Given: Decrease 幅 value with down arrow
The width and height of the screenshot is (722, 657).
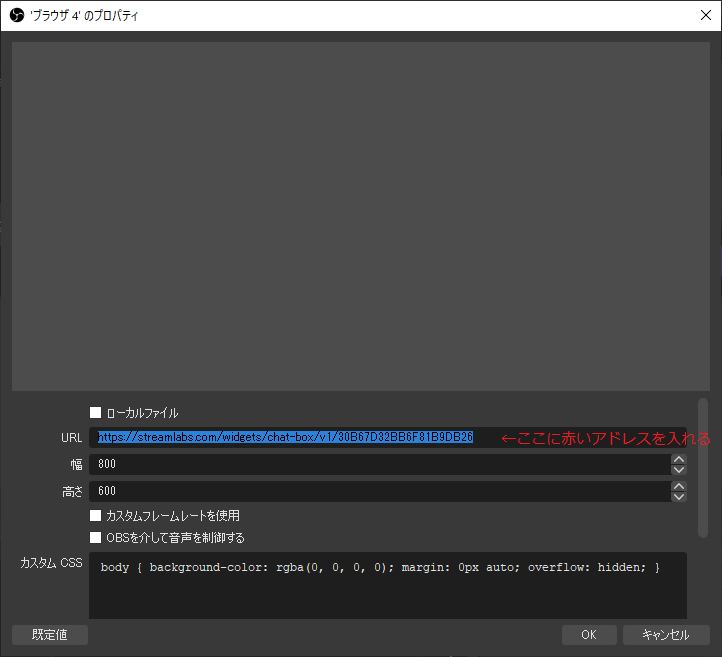Looking at the screenshot, I should click(679, 470).
